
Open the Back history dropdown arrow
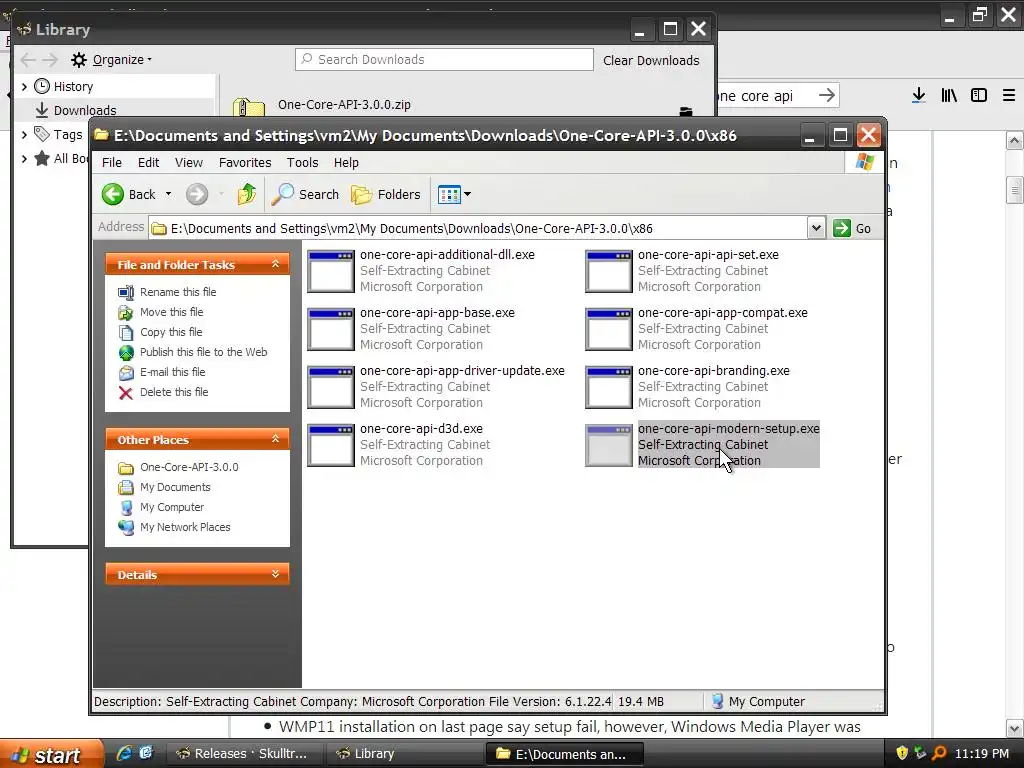click(168, 194)
